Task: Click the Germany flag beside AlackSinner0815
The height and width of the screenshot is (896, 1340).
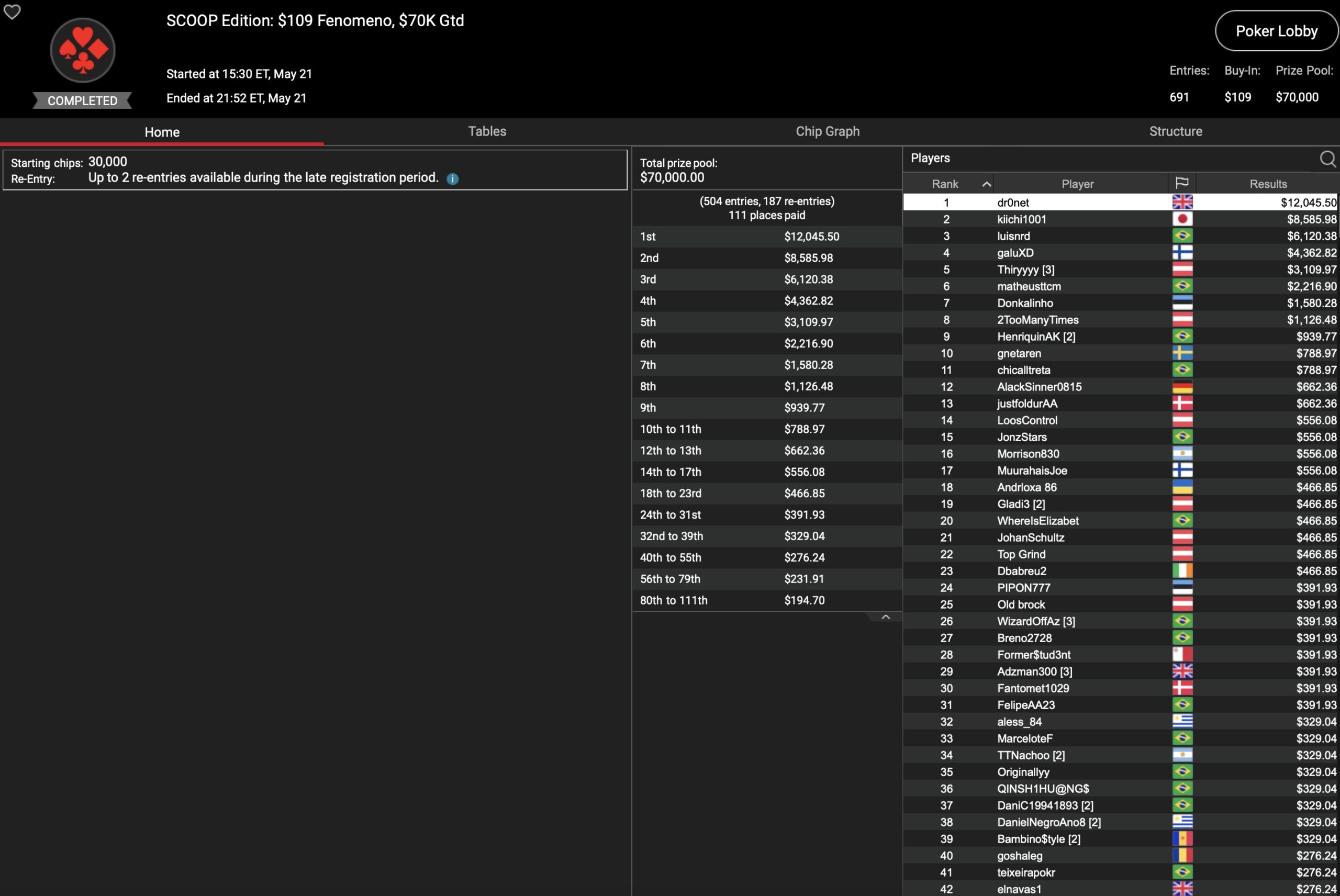Action: coord(1182,387)
